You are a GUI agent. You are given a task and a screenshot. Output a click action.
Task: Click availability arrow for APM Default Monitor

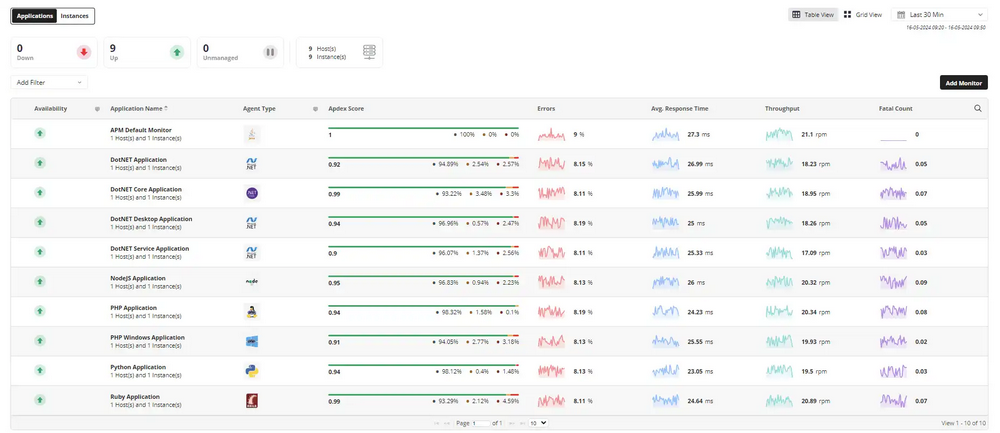40,133
